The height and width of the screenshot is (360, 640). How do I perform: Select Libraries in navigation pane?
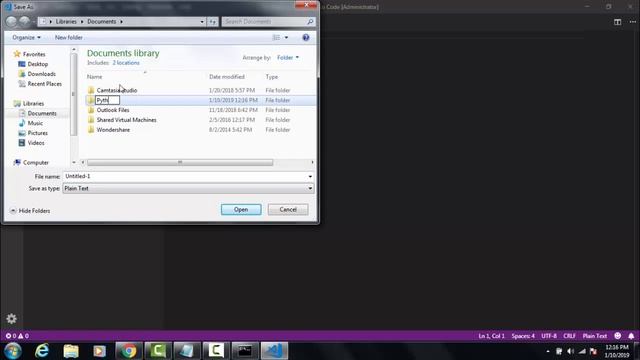[x=29, y=104]
